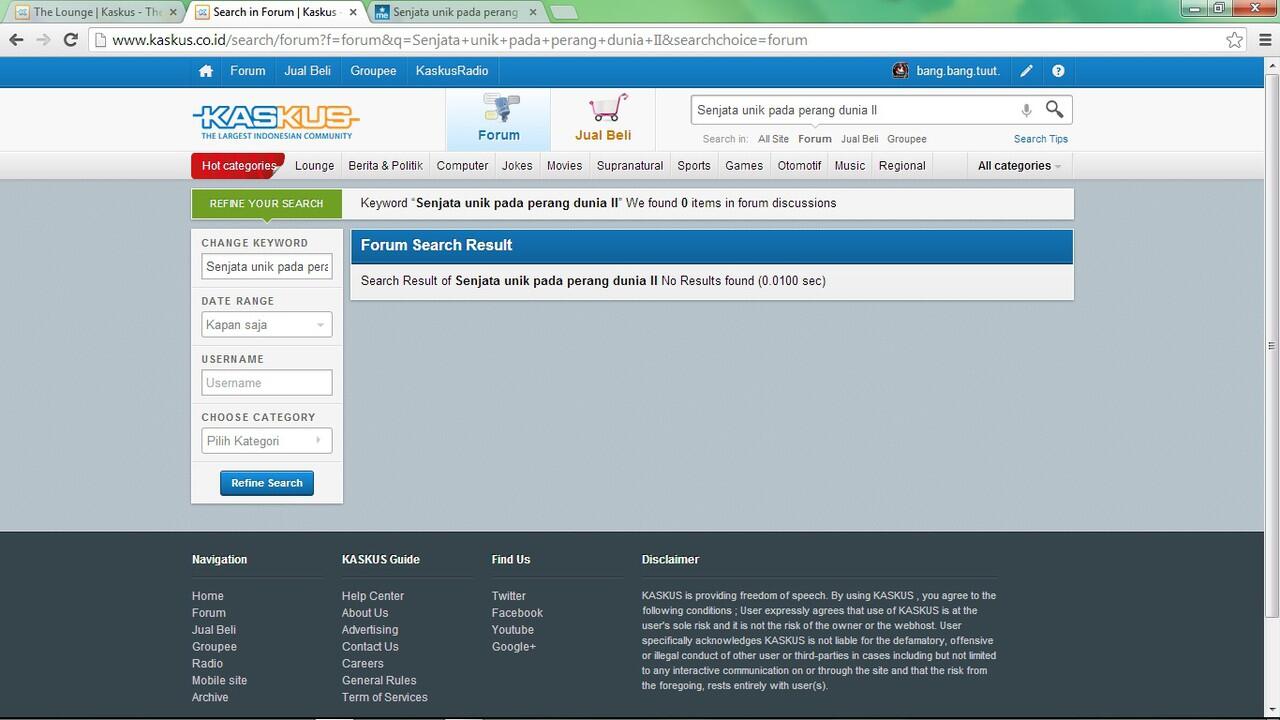1280x720 pixels.
Task: Choose Hot categories tab
Action: [238, 166]
